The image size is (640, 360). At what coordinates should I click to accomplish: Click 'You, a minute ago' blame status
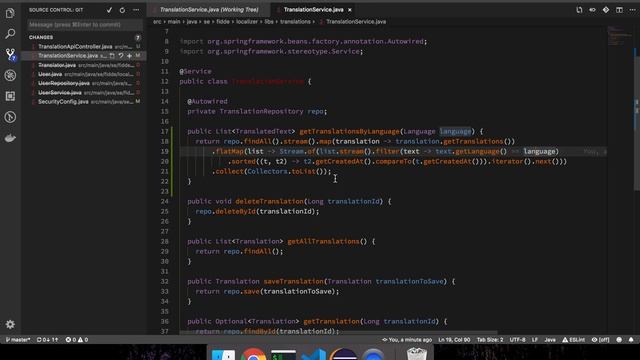407,340
